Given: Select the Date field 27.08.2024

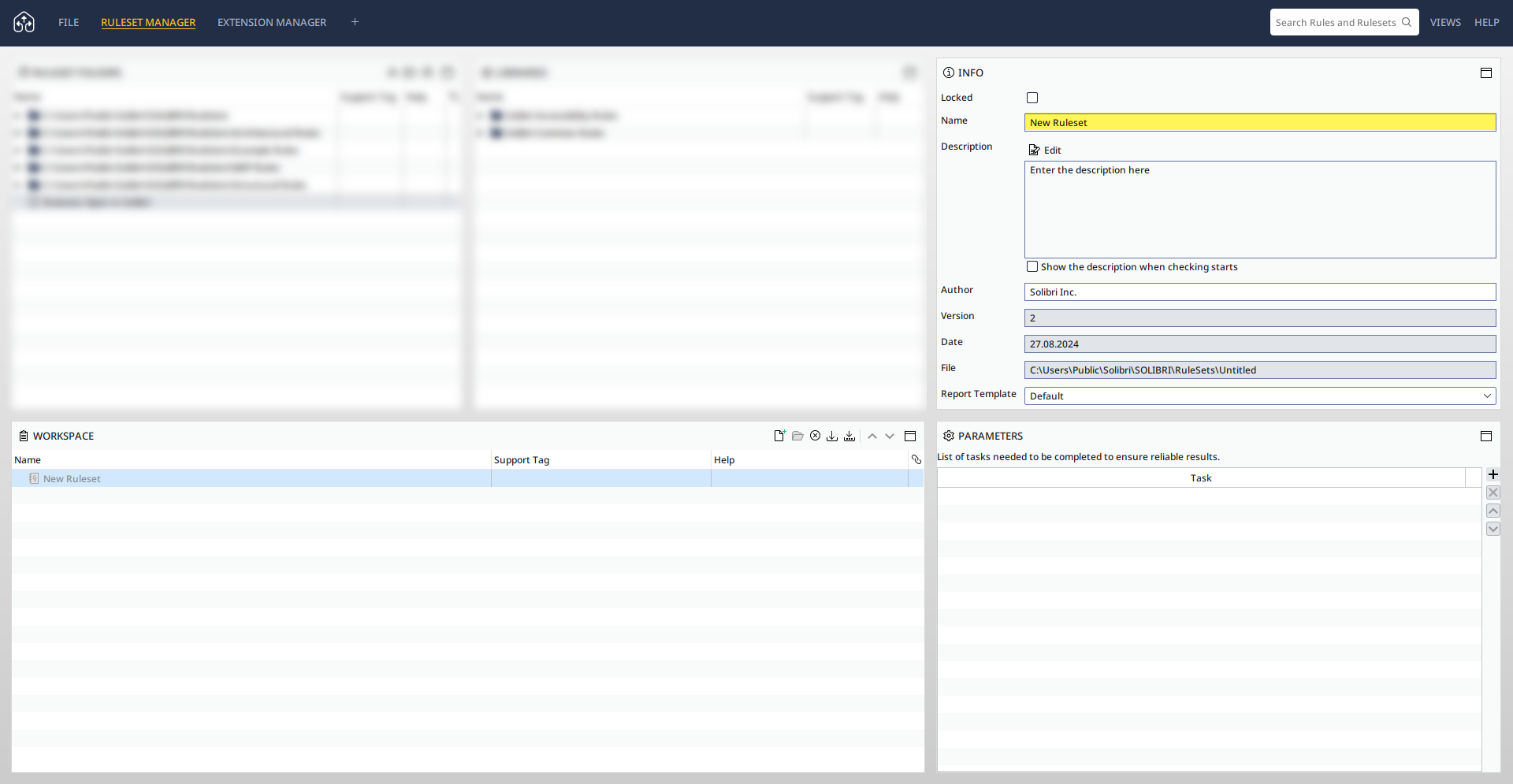Looking at the screenshot, I should point(1260,344).
